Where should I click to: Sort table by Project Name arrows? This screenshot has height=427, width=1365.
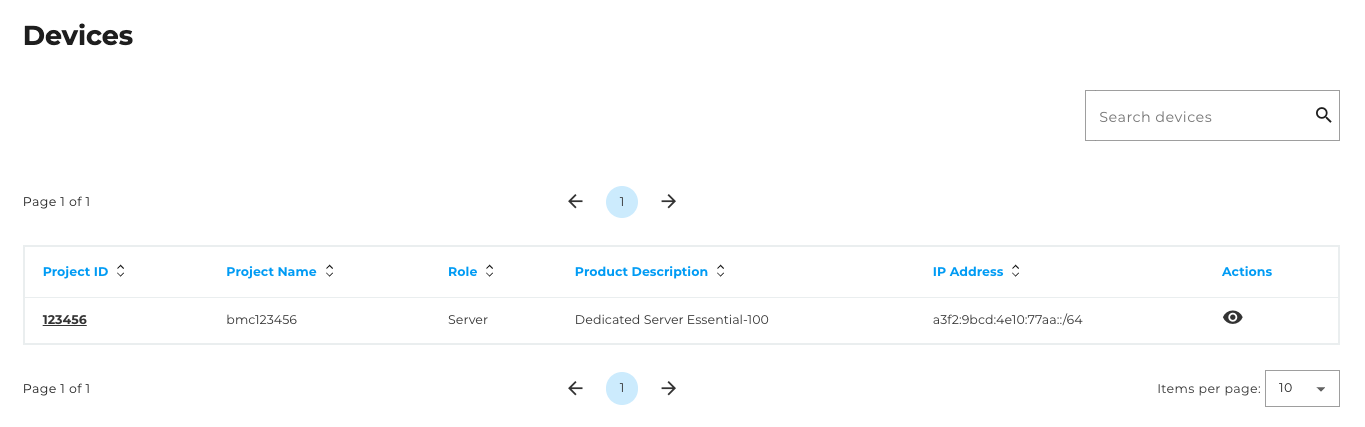pyautogui.click(x=330, y=271)
